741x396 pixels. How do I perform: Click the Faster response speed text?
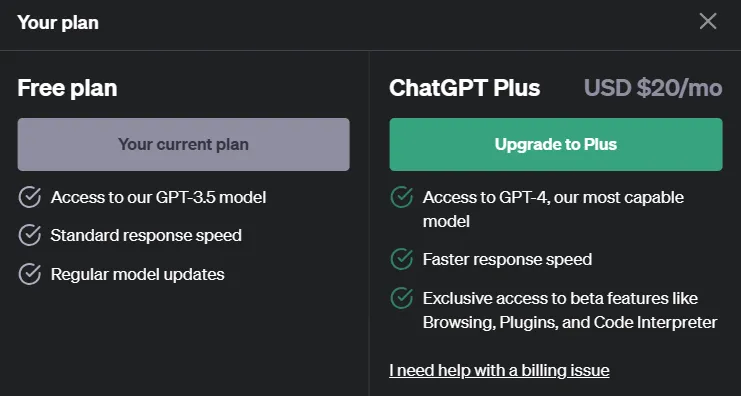coord(507,259)
